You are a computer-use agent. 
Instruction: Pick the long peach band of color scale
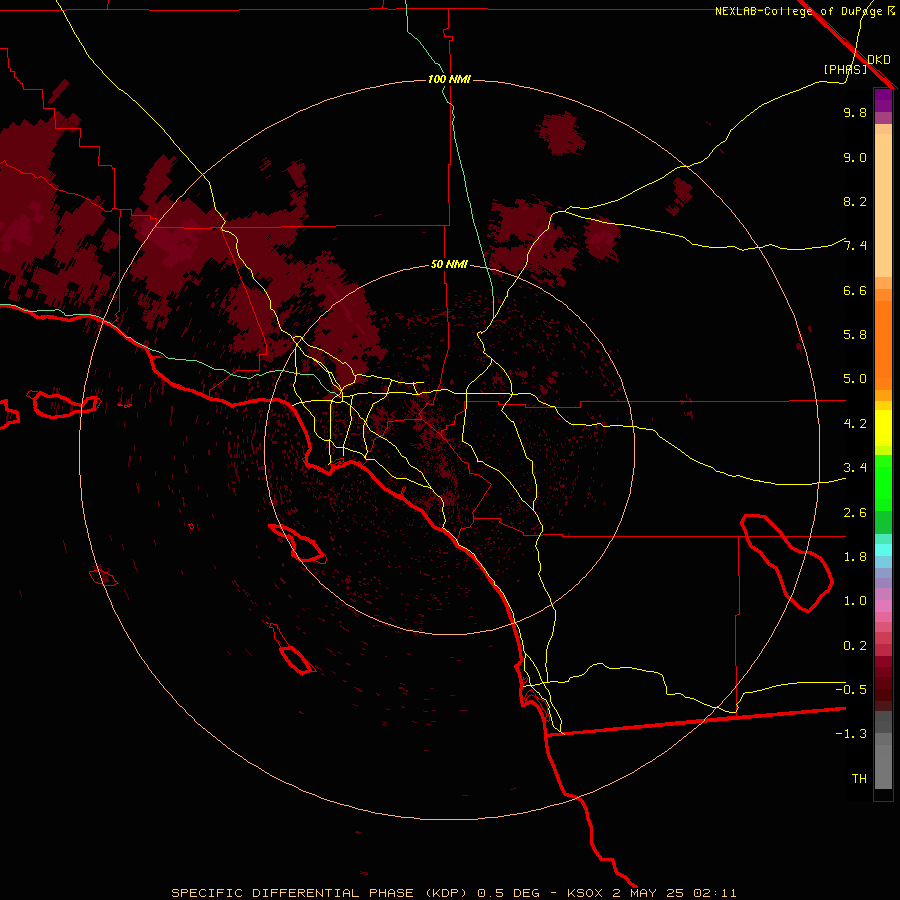click(x=883, y=205)
